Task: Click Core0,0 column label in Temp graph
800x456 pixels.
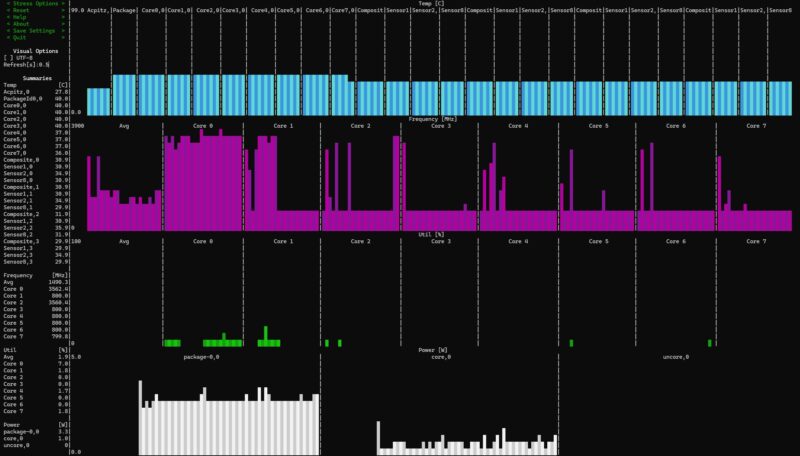Action: 152,10
